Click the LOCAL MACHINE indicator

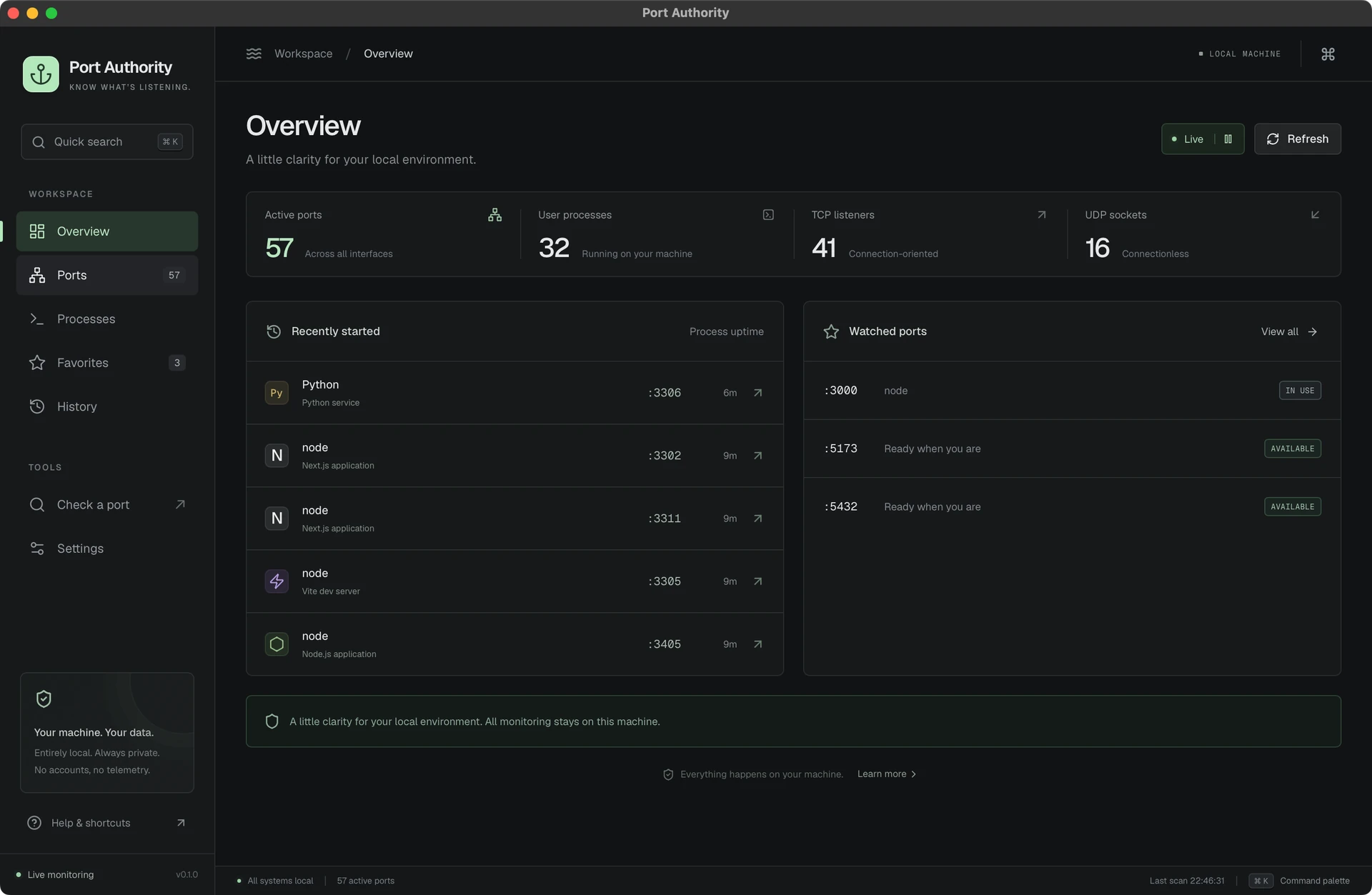1240,54
